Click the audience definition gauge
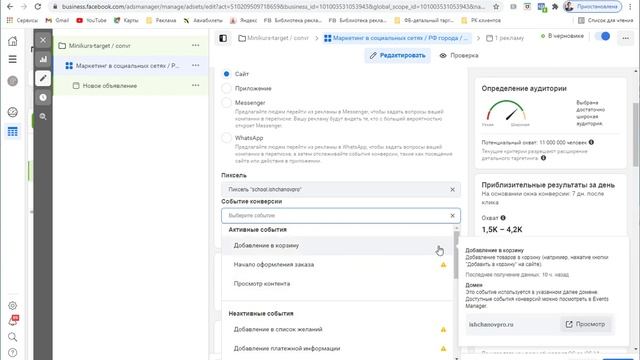This screenshot has width=640, height=360. [x=506, y=111]
